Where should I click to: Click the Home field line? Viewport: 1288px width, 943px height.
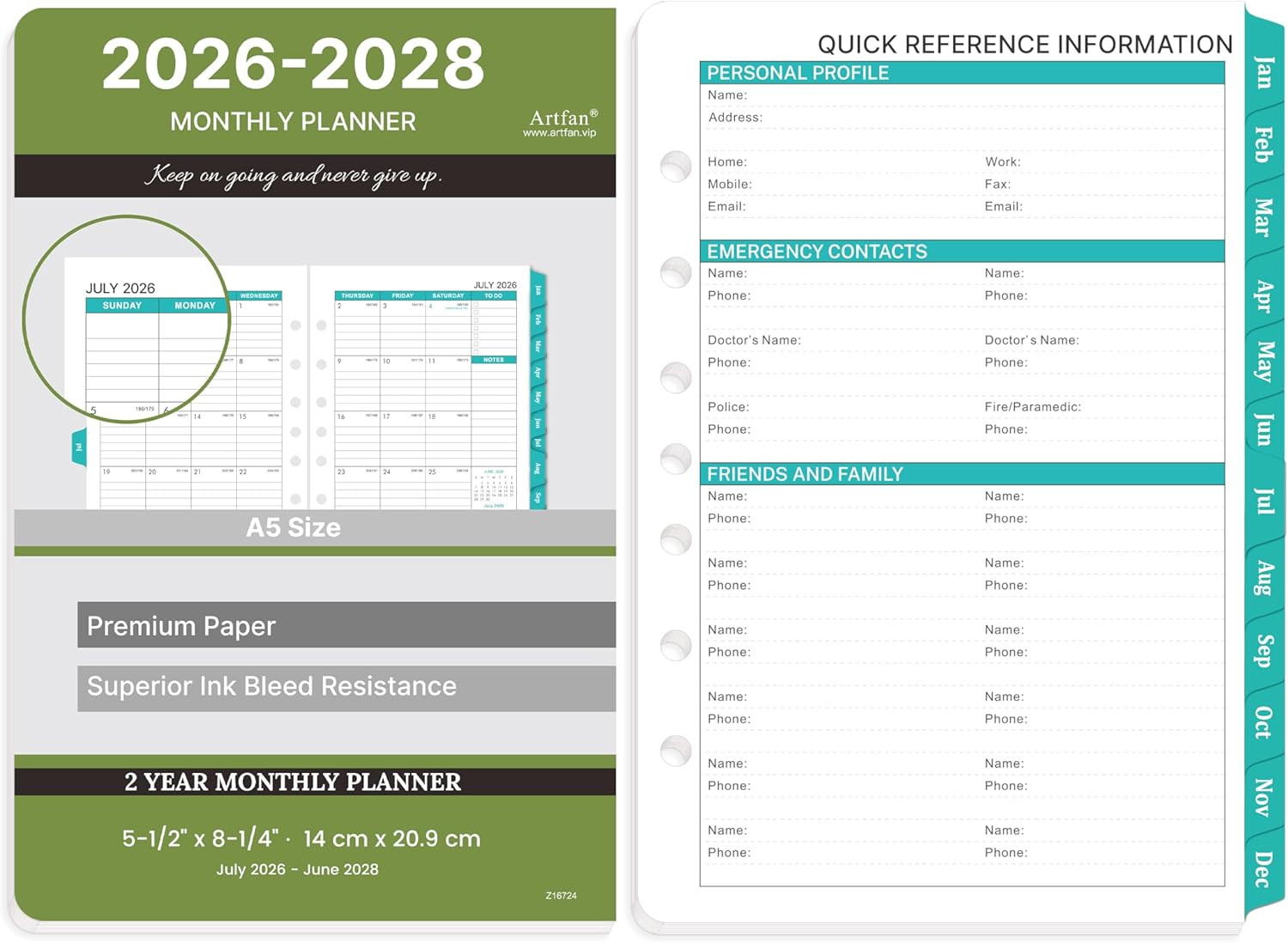[x=841, y=162]
